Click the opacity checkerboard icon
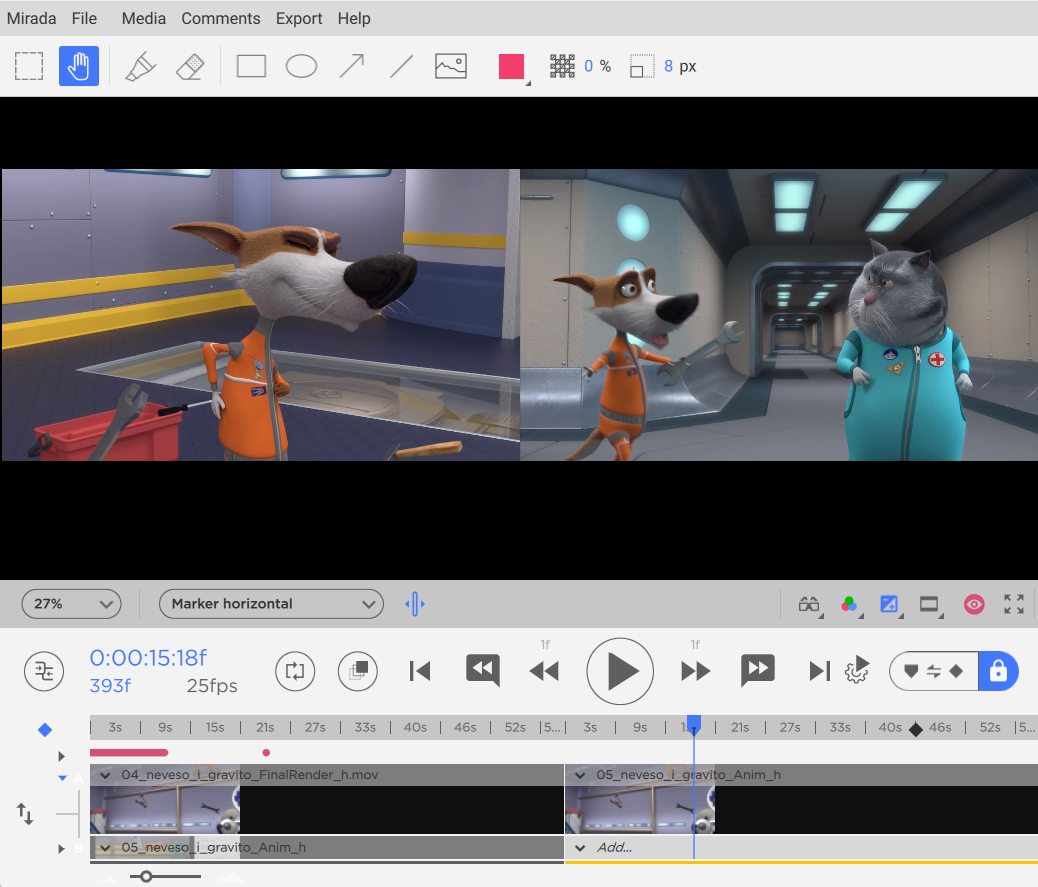 pyautogui.click(x=562, y=66)
